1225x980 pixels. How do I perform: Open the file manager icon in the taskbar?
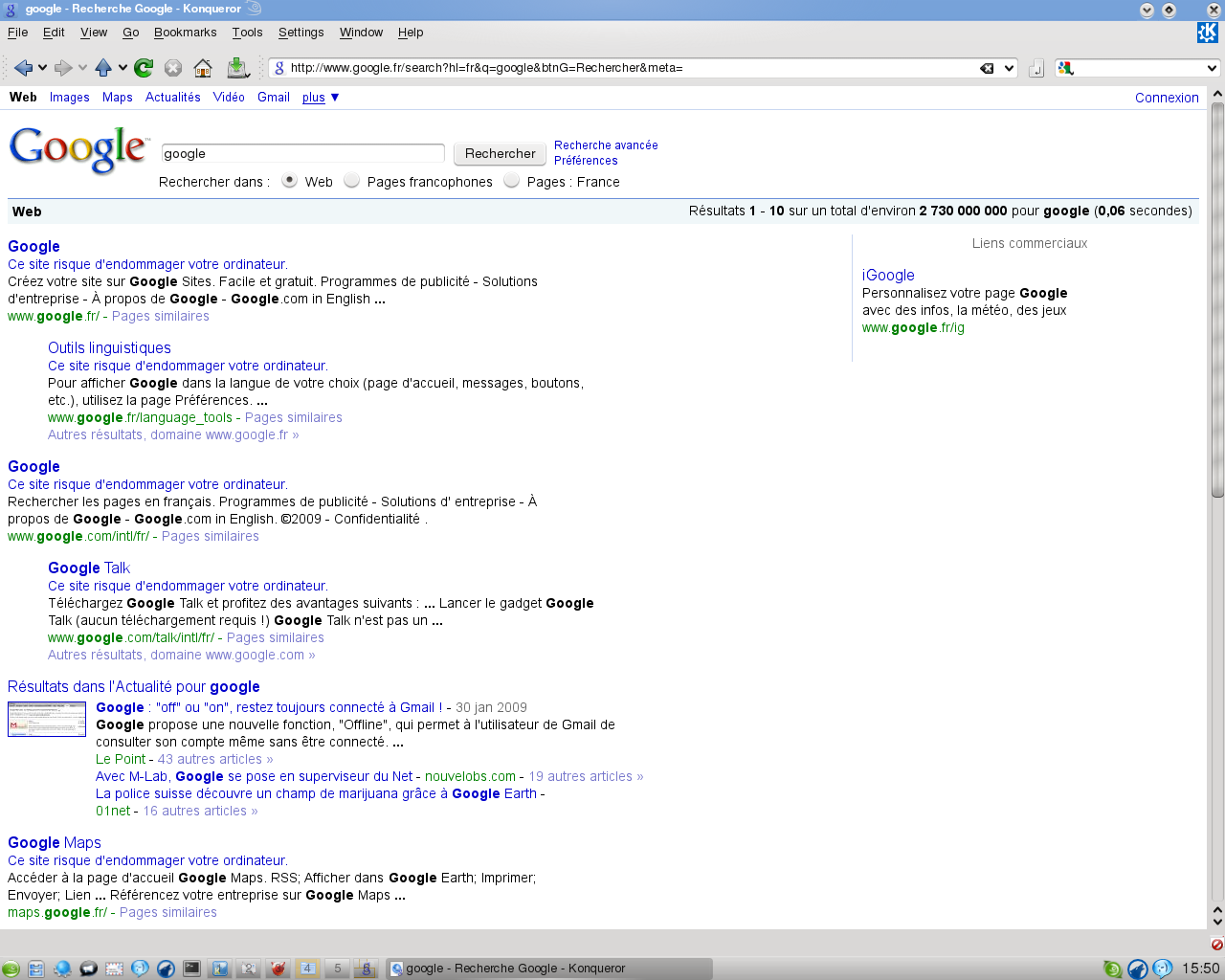tap(36, 969)
